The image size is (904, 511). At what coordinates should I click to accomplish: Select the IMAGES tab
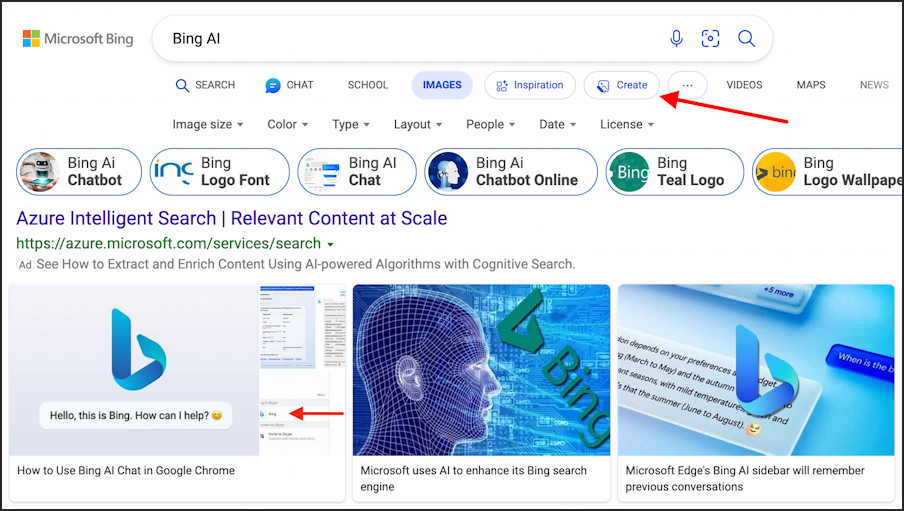click(x=442, y=85)
